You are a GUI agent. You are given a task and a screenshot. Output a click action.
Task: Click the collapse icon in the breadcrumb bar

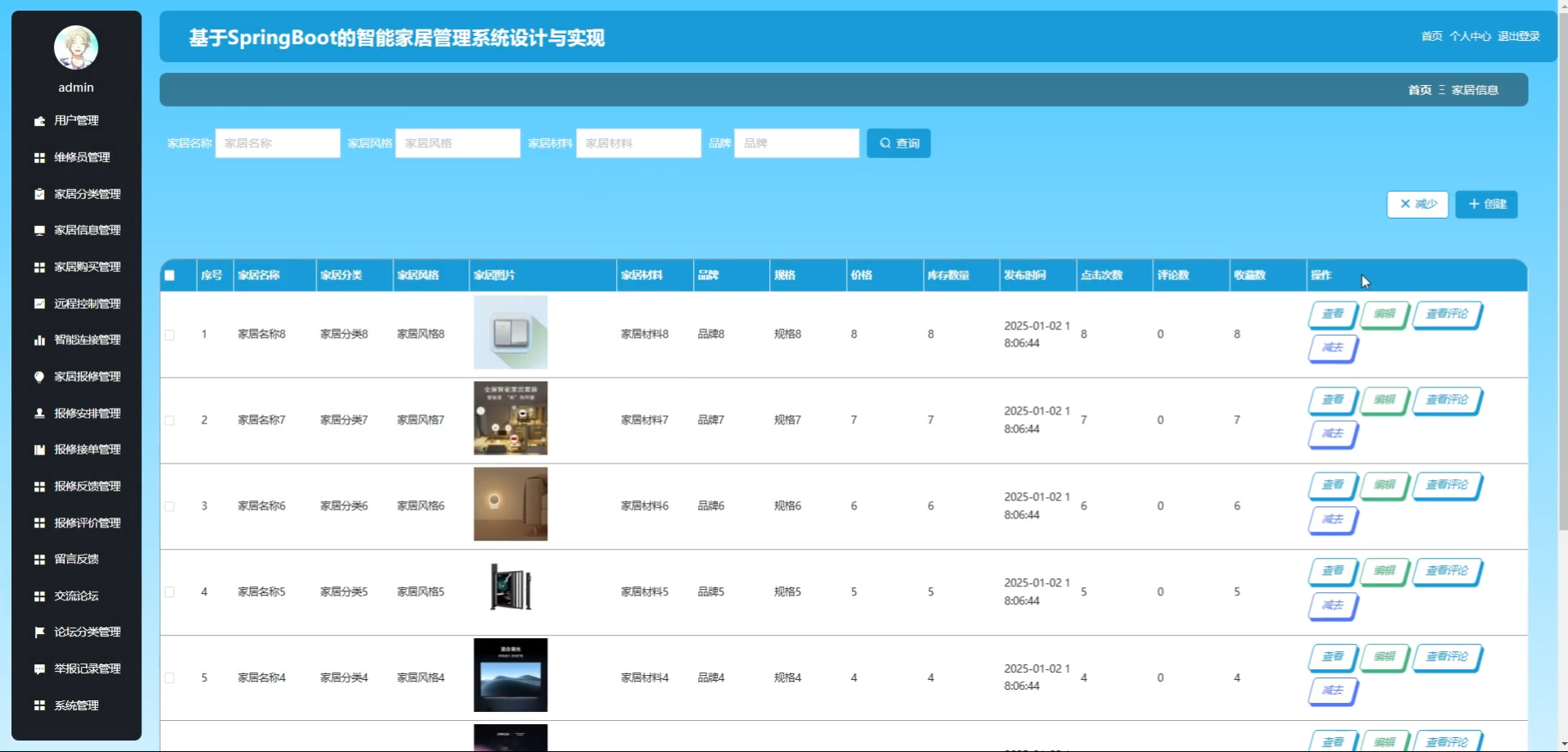[x=1442, y=90]
